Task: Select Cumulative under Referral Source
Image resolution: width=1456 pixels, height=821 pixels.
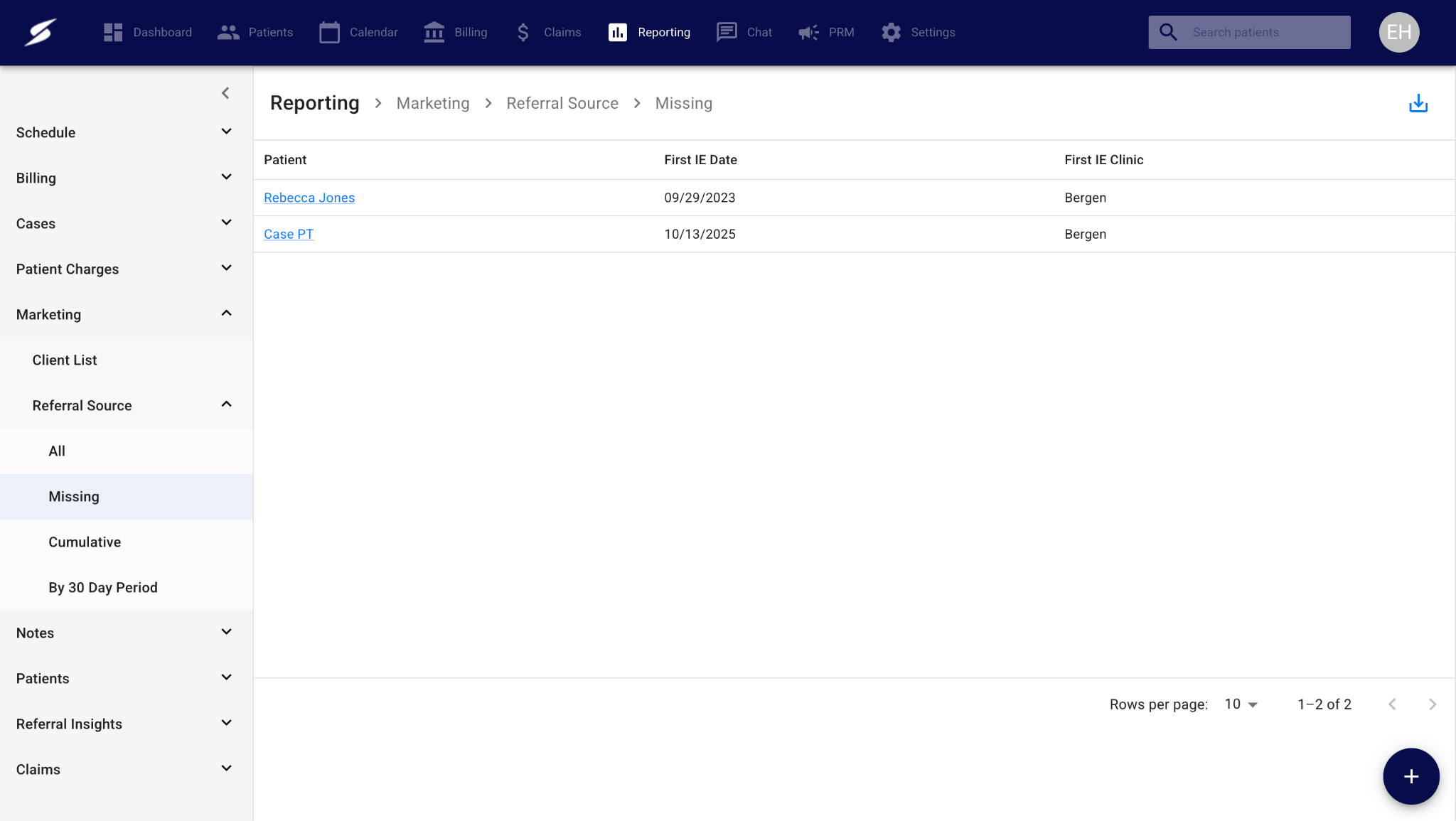Action: (85, 542)
